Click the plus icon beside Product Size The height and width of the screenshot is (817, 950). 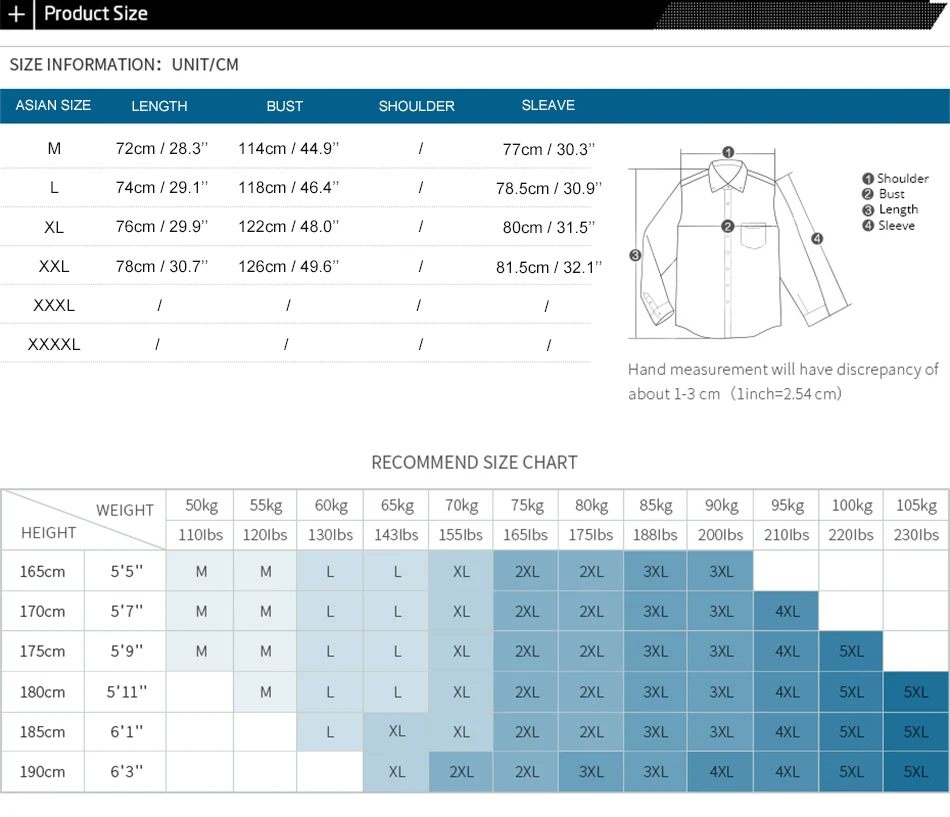pyautogui.click(x=16, y=13)
